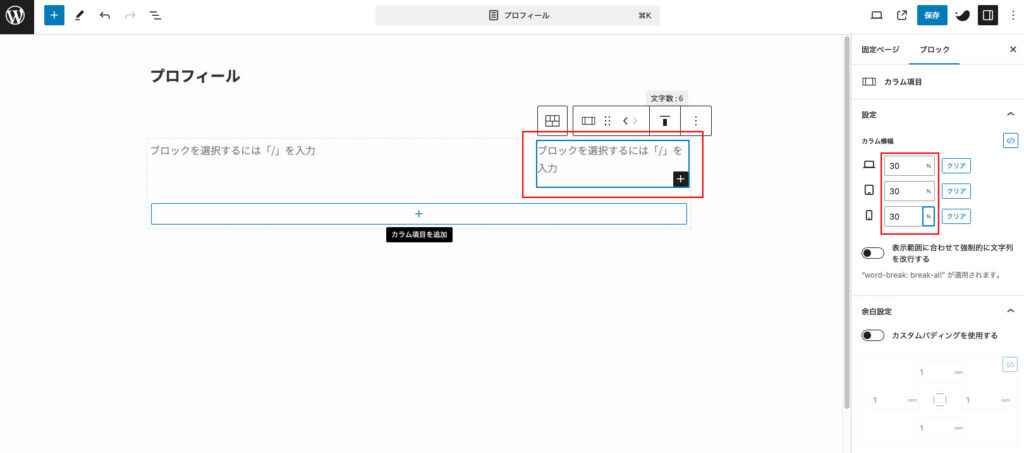The height and width of the screenshot is (453, 1024).
Task: Switch to the ブロック tab
Action: (934, 50)
